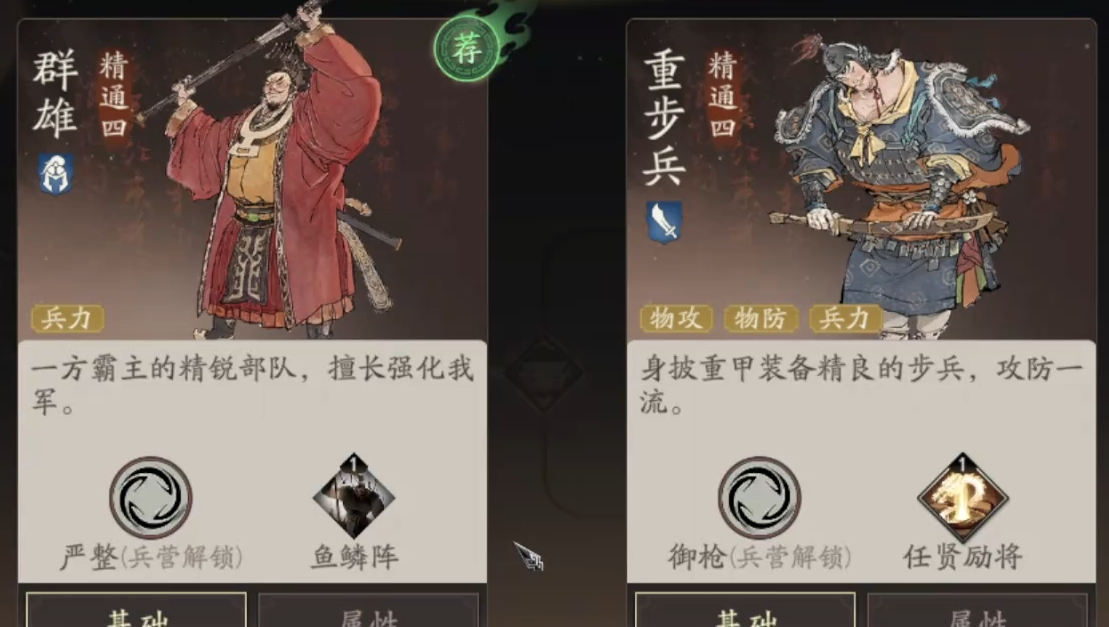
Task: Click the 物防 tag on 重步兵 card
Action: point(761,318)
